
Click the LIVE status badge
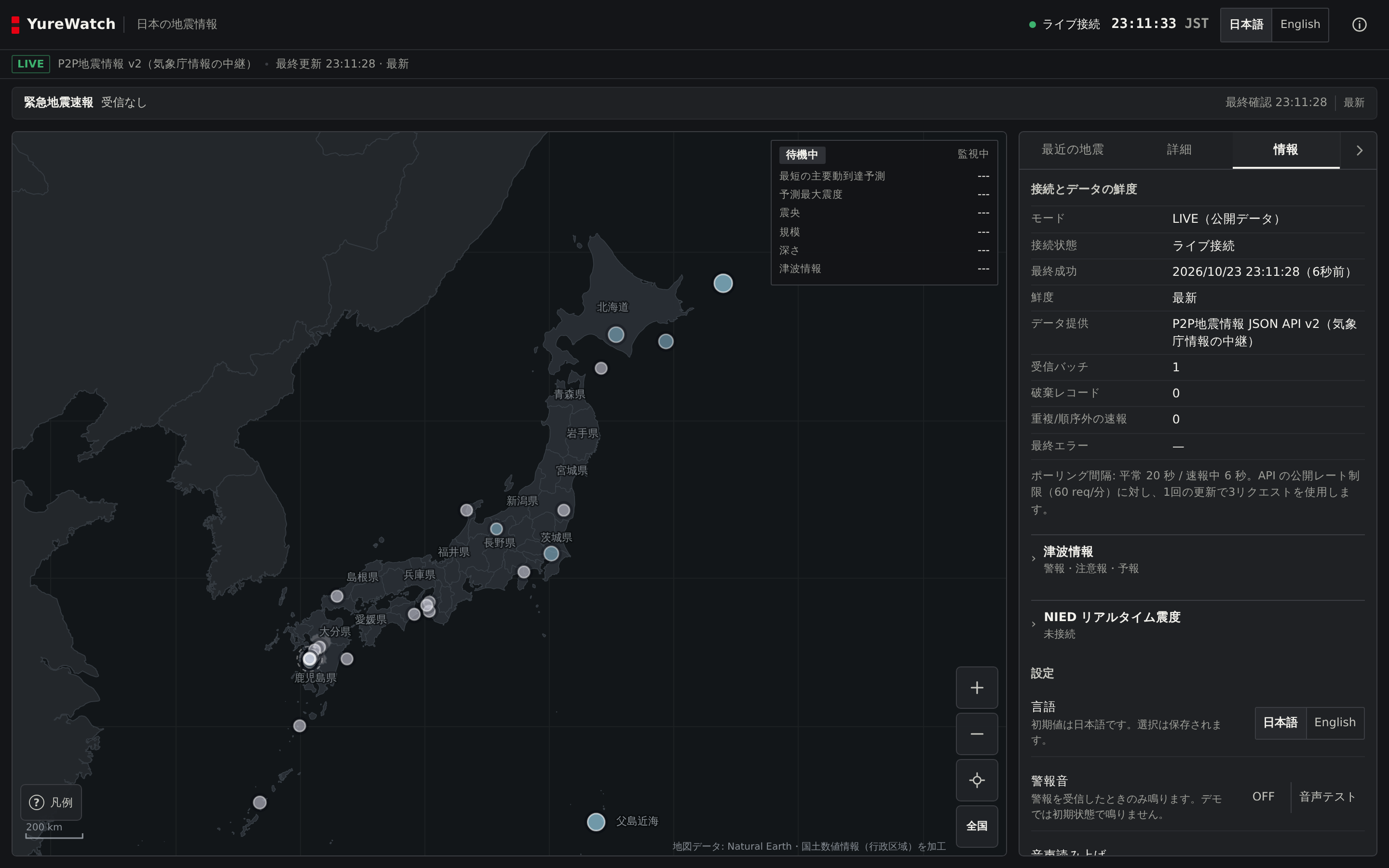(30, 64)
